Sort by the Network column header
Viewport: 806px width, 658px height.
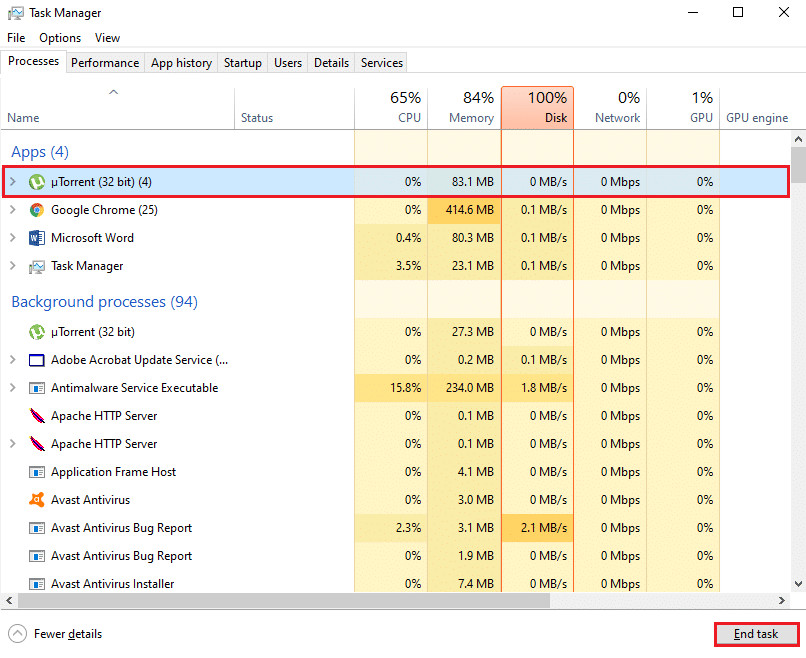coord(610,107)
